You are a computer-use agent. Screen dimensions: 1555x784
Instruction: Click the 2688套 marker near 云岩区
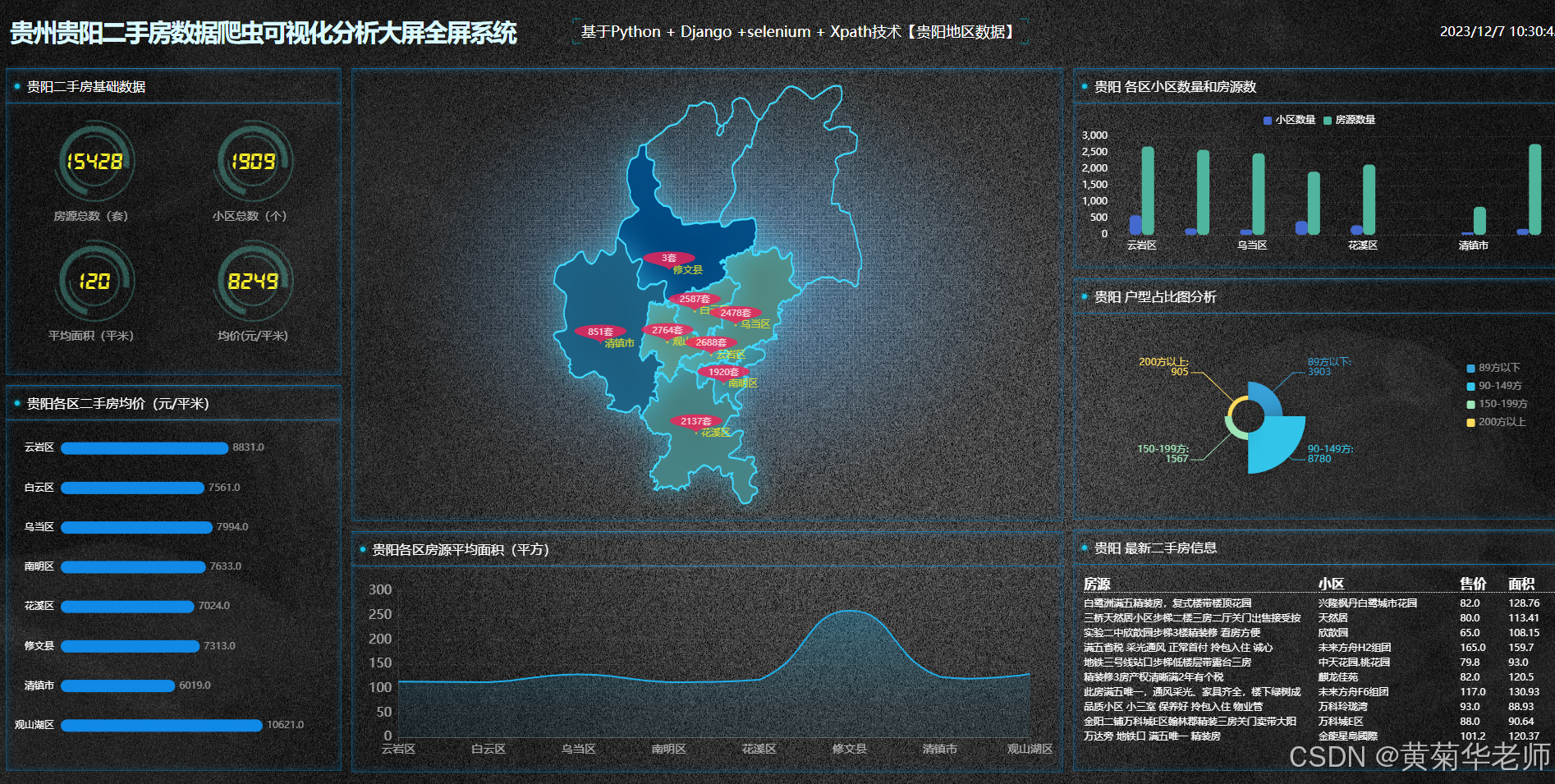[x=711, y=342]
